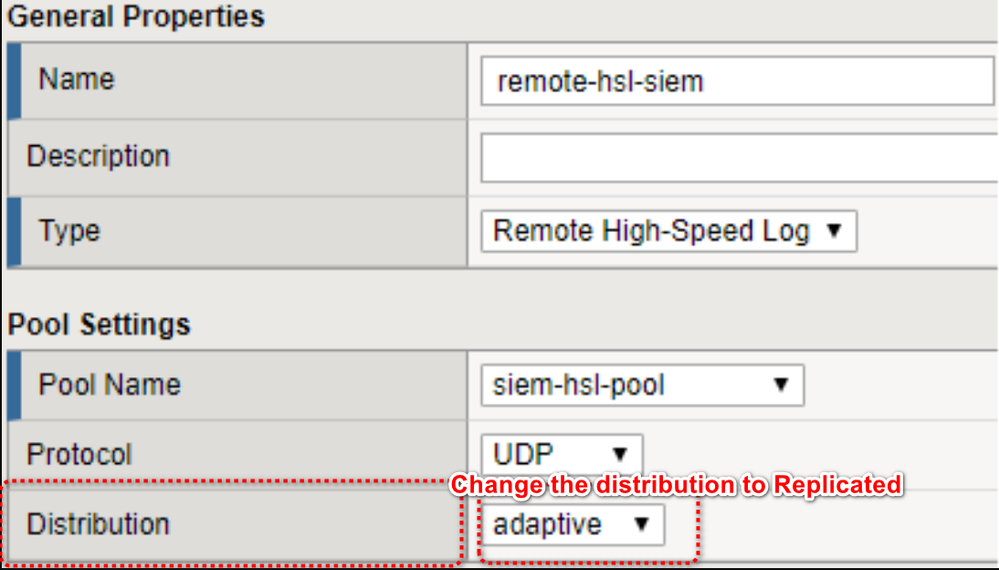The image size is (999, 570).
Task: Click the blue required marker beside Name
Action: point(13,80)
